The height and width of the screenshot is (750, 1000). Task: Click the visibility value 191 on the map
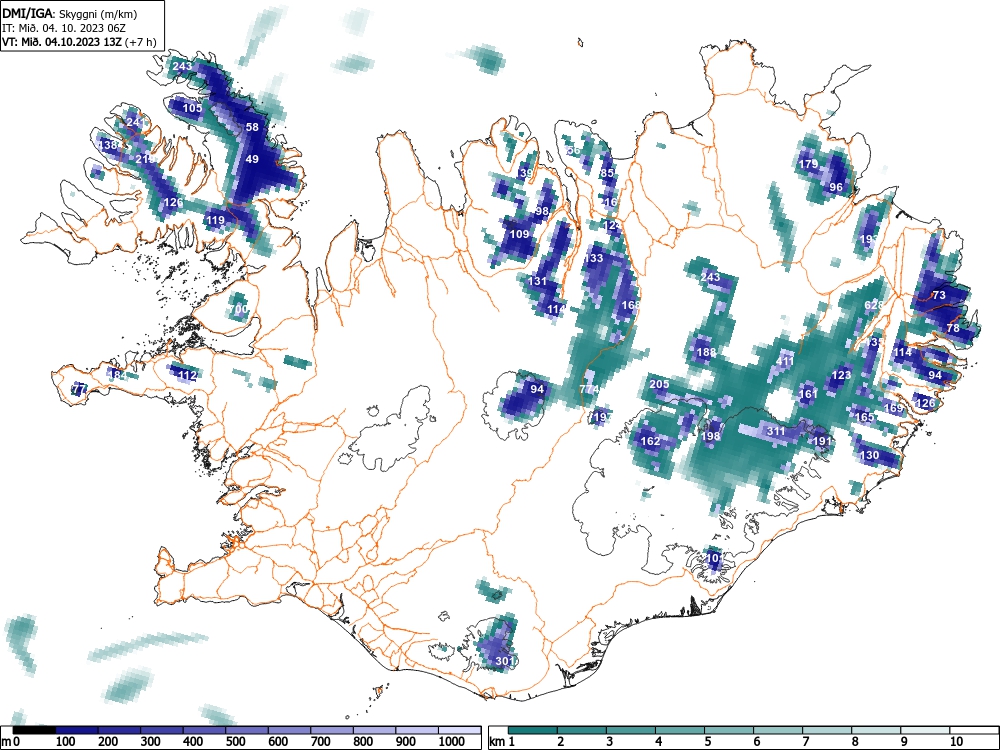[x=823, y=441]
